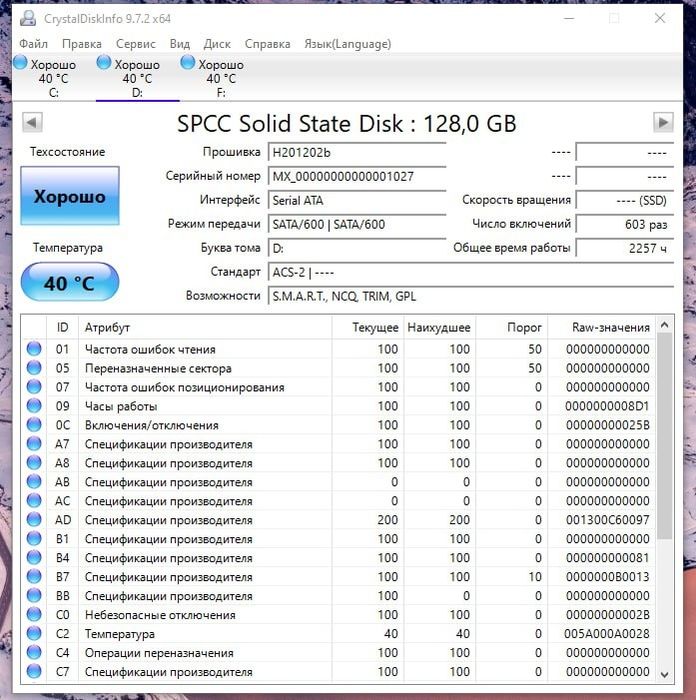The width and height of the screenshot is (696, 700).
Task: Click the power-on count 603 раз
Action: [x=625, y=224]
